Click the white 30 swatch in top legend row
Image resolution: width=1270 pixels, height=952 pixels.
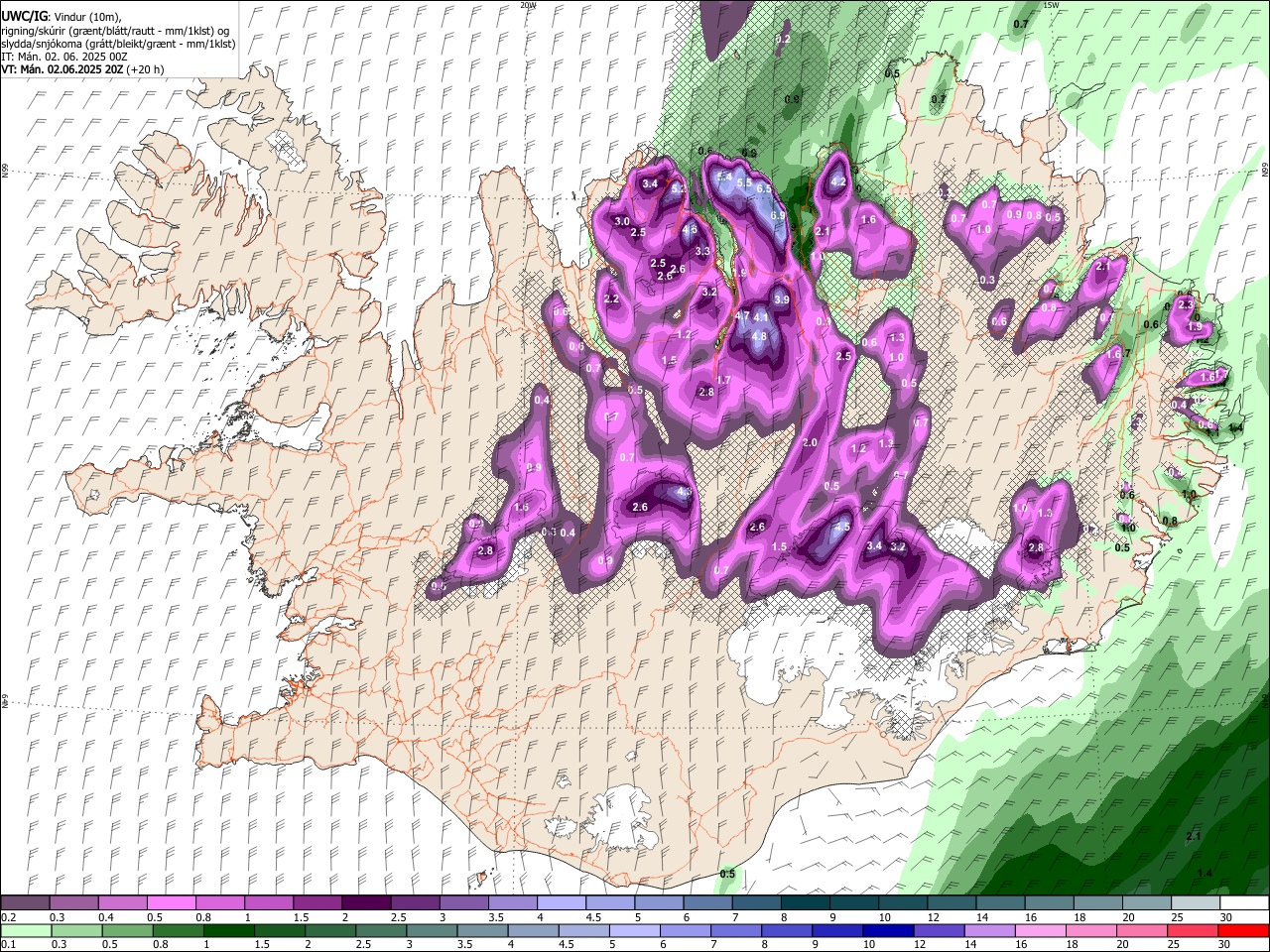pos(1243,903)
